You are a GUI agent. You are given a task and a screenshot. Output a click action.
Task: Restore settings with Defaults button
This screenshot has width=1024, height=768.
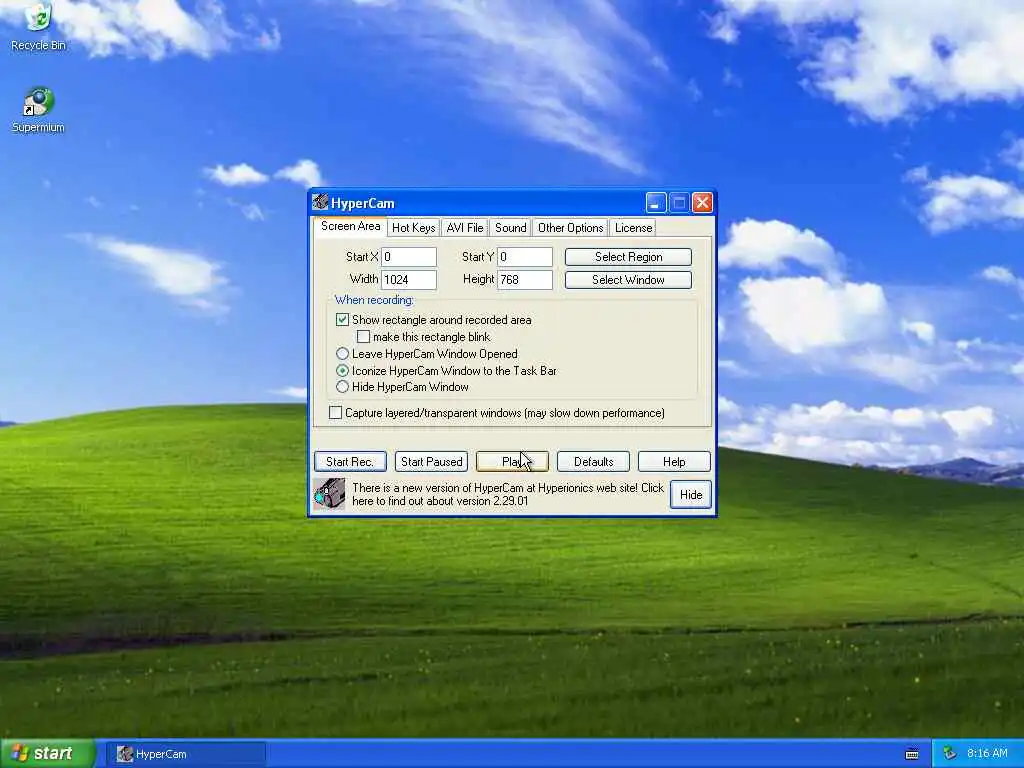[593, 462]
